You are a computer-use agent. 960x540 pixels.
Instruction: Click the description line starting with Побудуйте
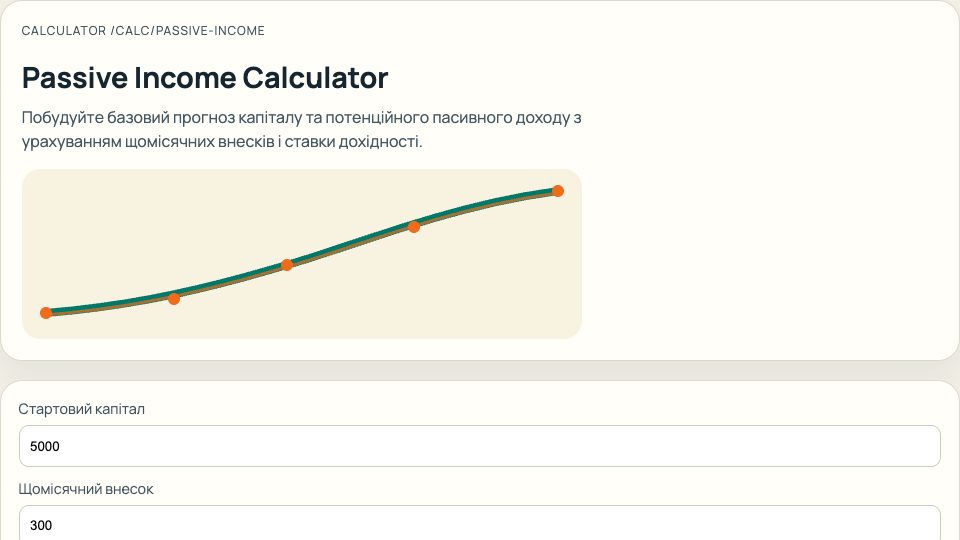point(301,117)
